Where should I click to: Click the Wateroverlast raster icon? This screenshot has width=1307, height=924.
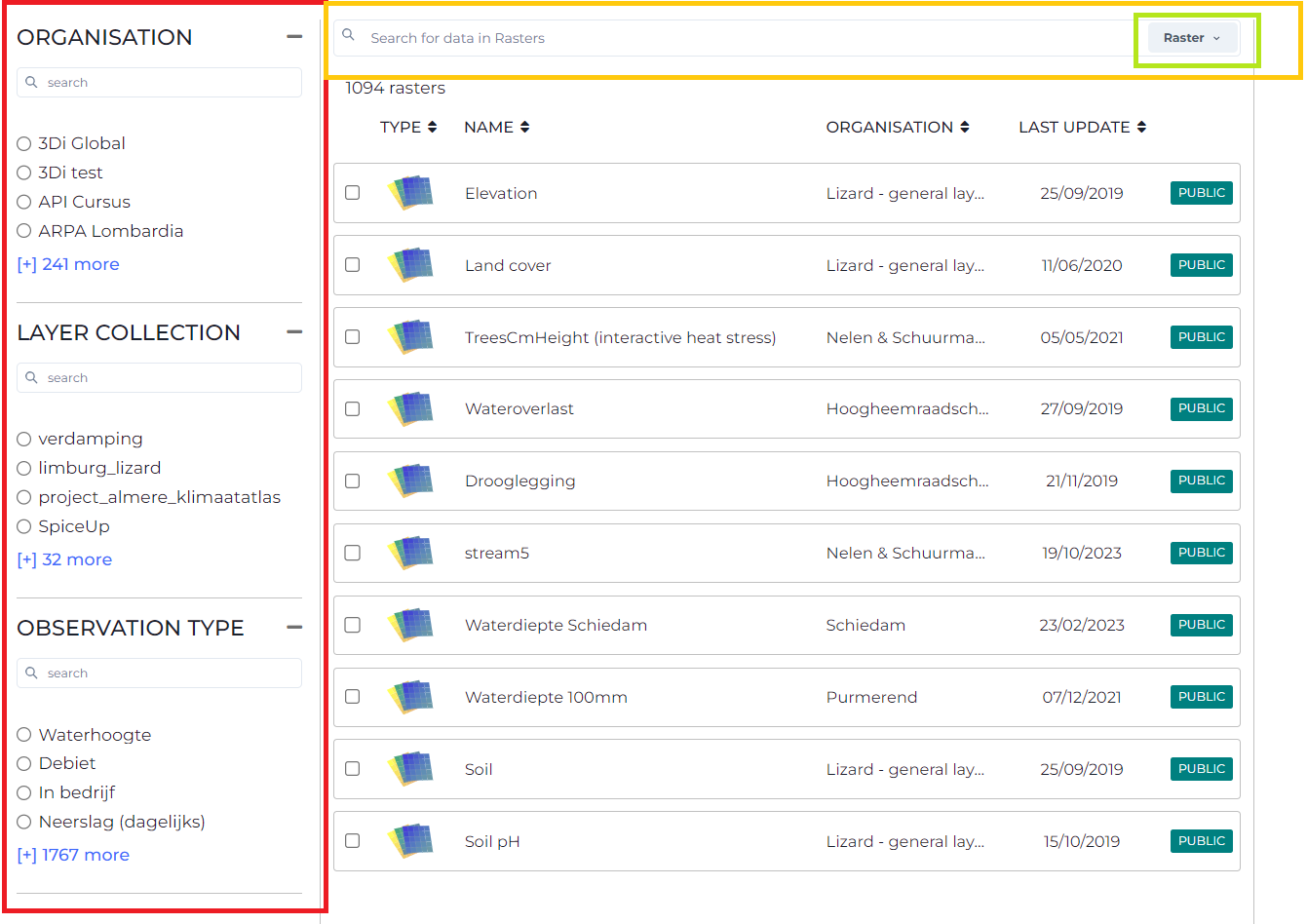coord(410,408)
